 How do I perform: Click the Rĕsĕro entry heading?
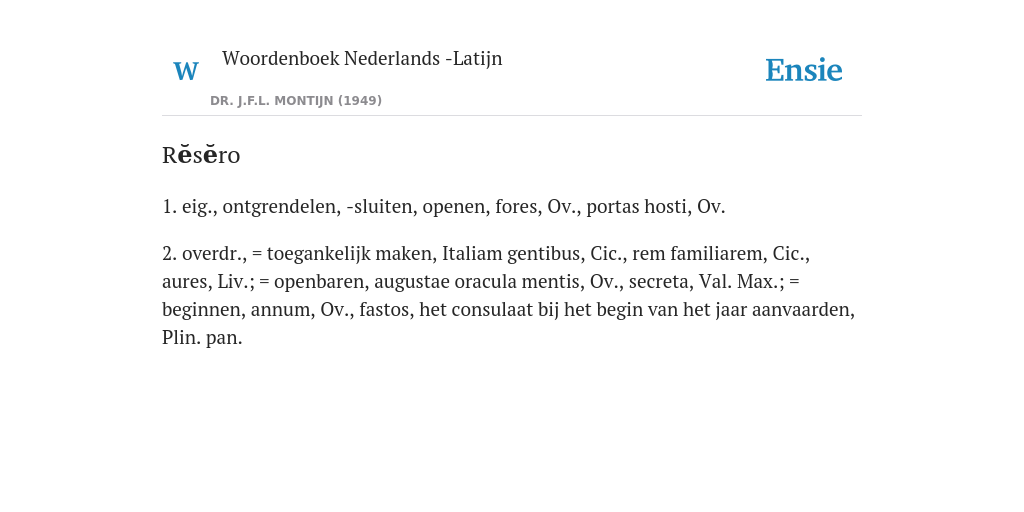pos(201,155)
